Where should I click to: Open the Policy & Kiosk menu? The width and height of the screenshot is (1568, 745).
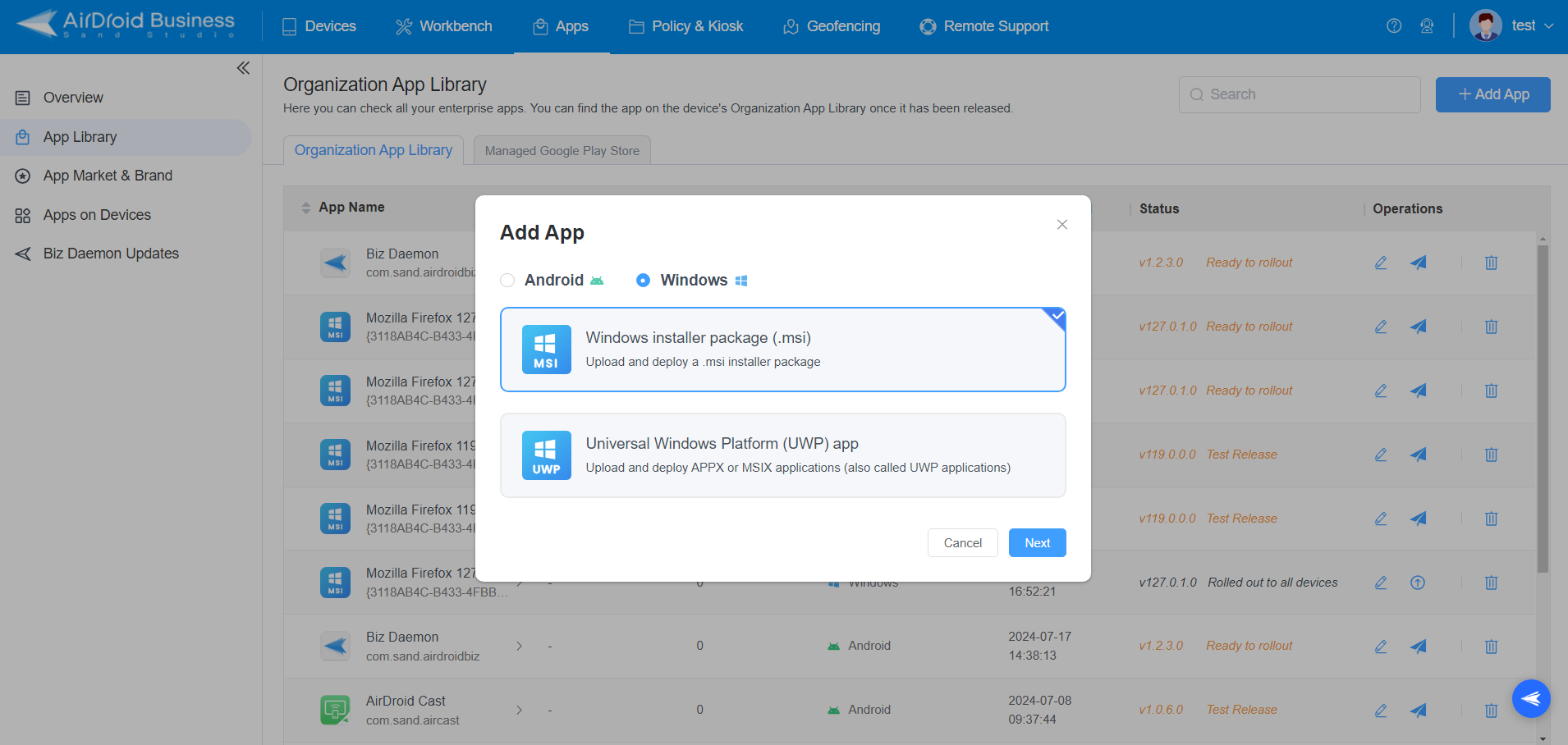click(685, 25)
